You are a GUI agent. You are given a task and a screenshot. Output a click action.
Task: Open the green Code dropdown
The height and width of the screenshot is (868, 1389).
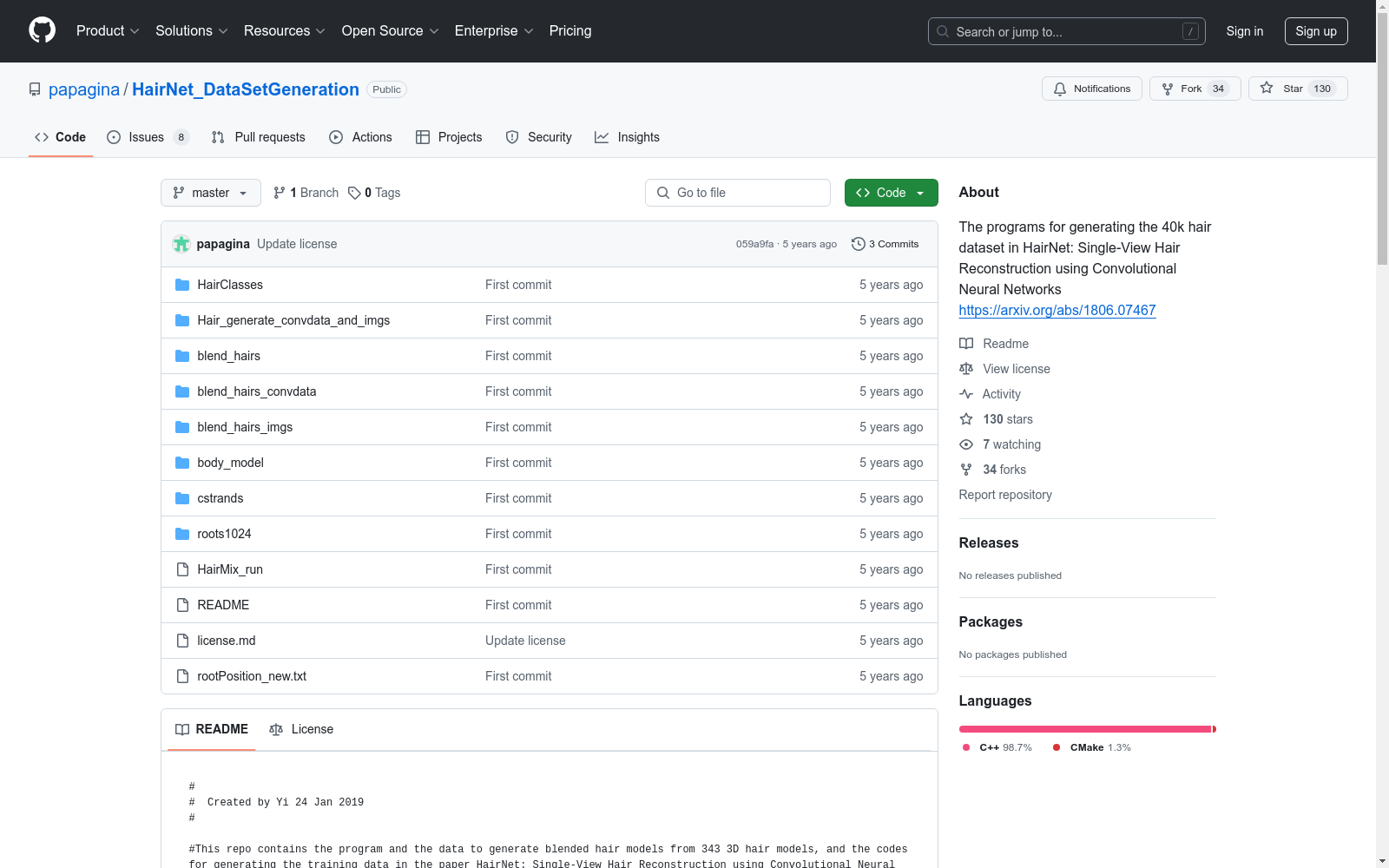(891, 193)
